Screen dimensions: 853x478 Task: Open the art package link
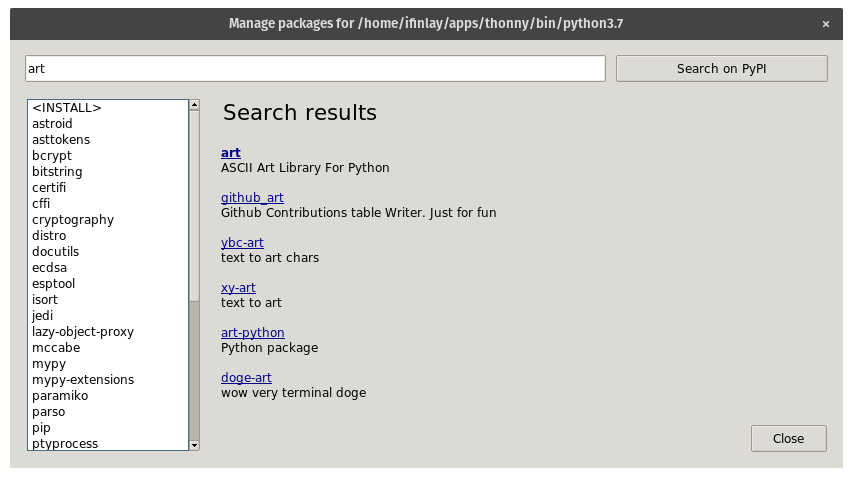coord(231,153)
